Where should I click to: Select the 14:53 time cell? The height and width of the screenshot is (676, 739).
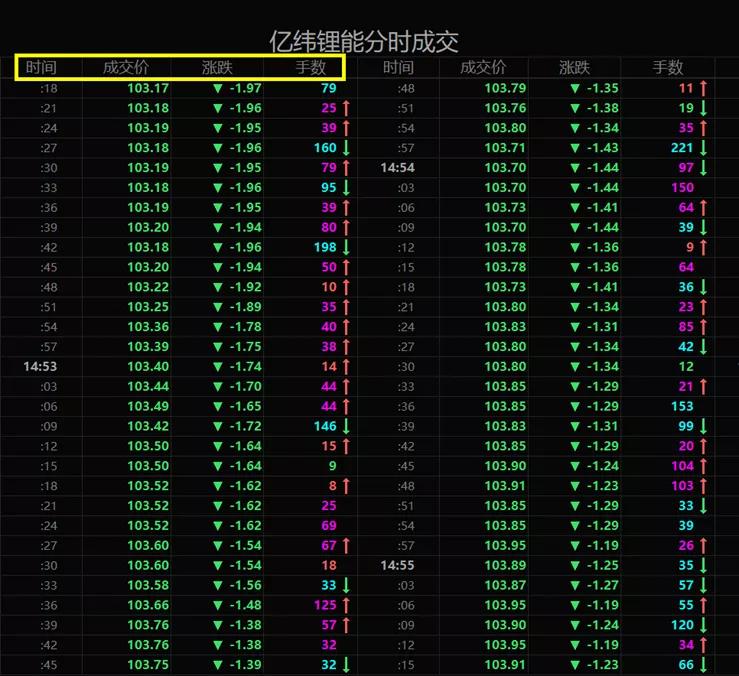[x=40, y=366]
